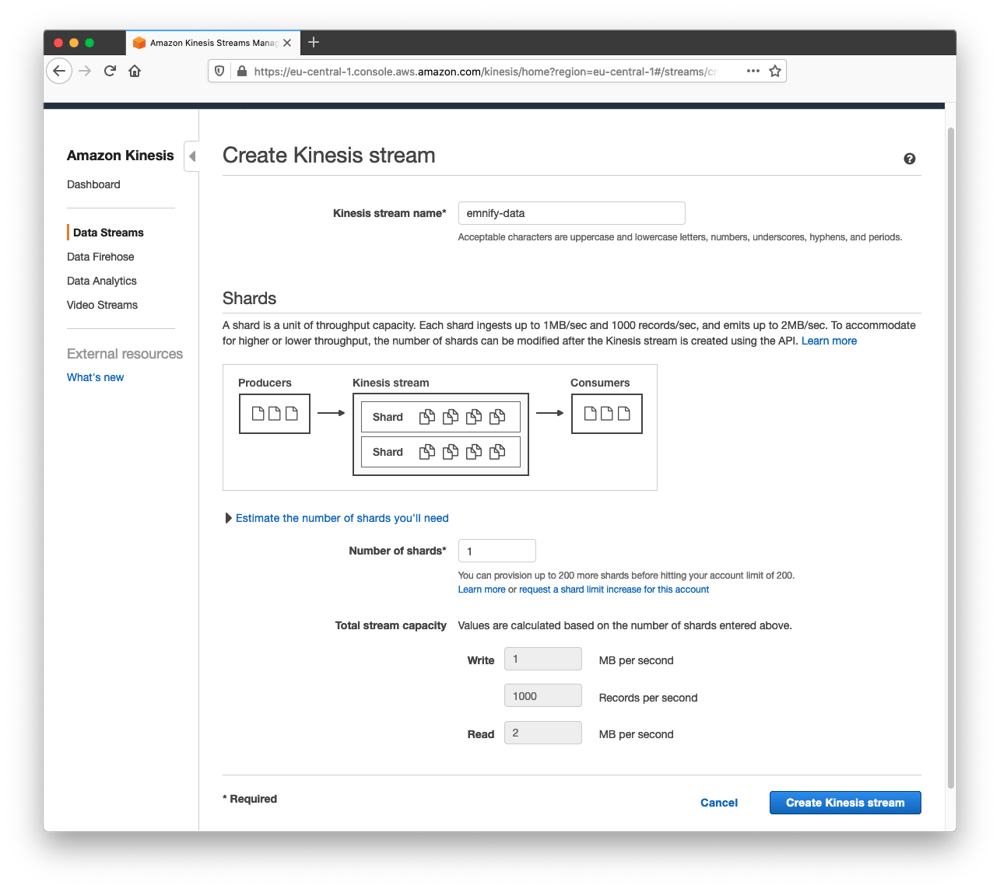Click the lower Shard row in diagram
The image size is (1000, 889).
coord(441,452)
